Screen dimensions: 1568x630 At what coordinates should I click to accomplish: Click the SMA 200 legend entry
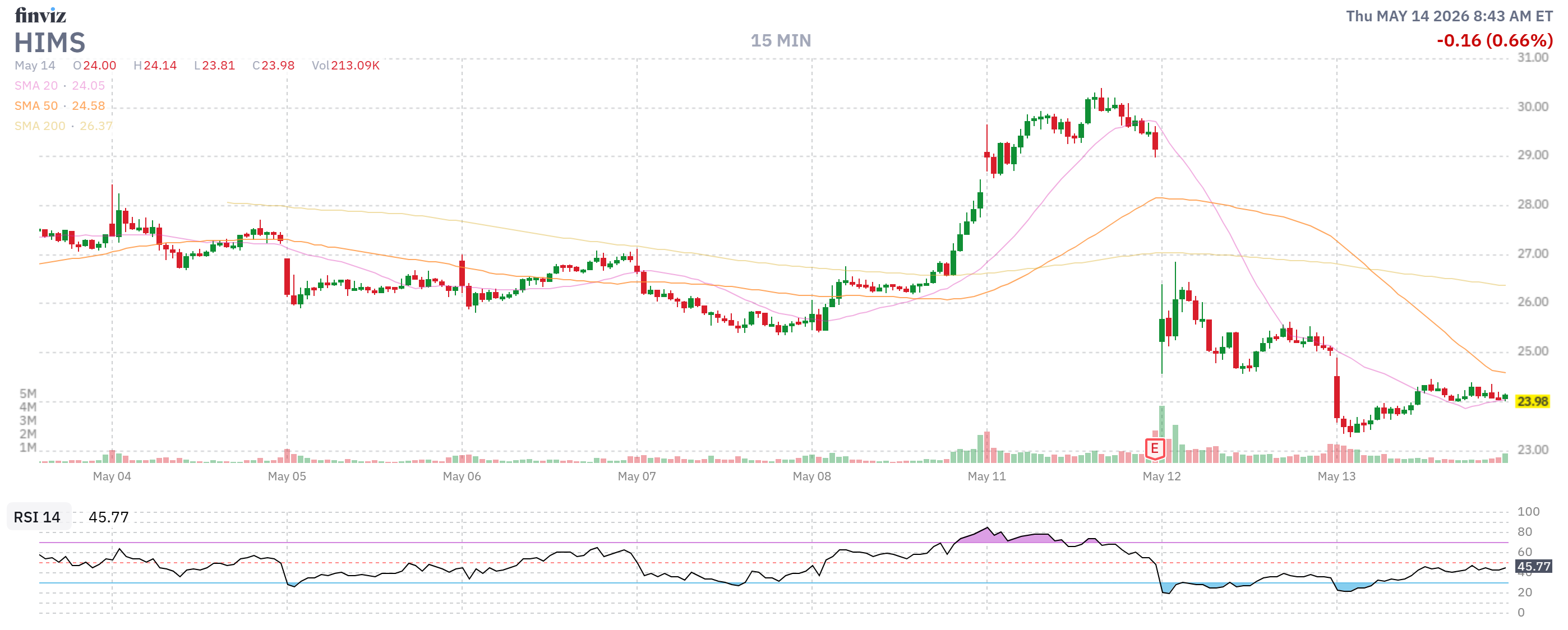[x=63, y=126]
